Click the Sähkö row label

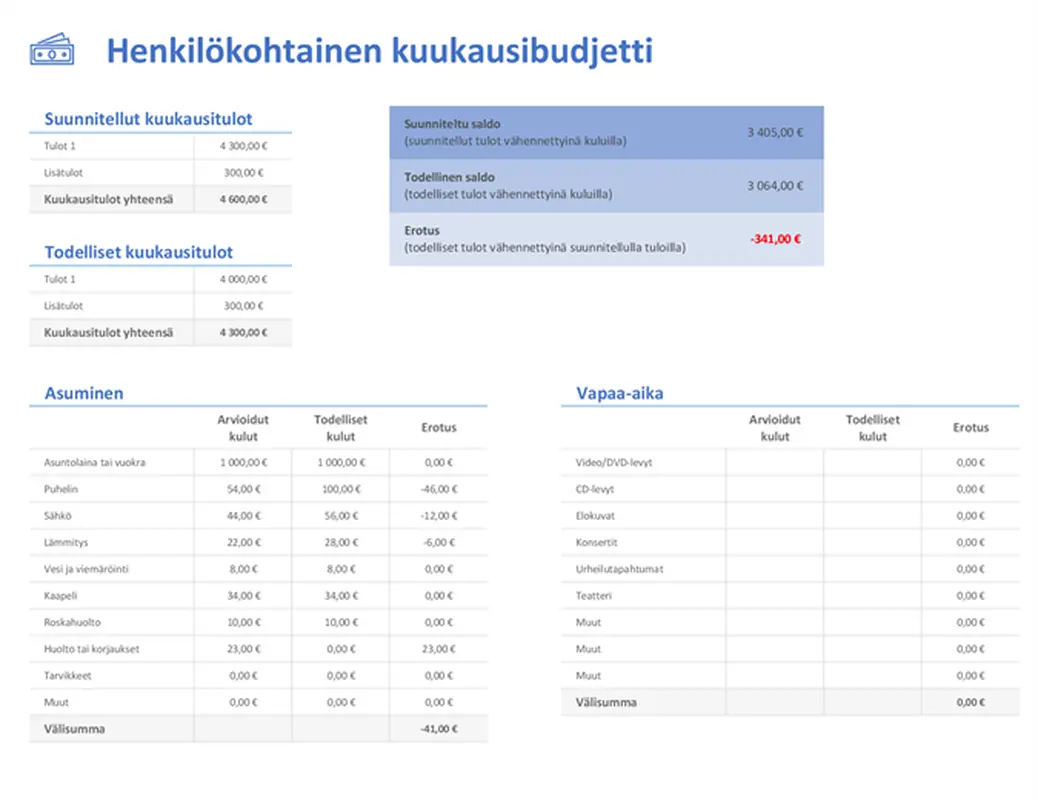(58, 515)
